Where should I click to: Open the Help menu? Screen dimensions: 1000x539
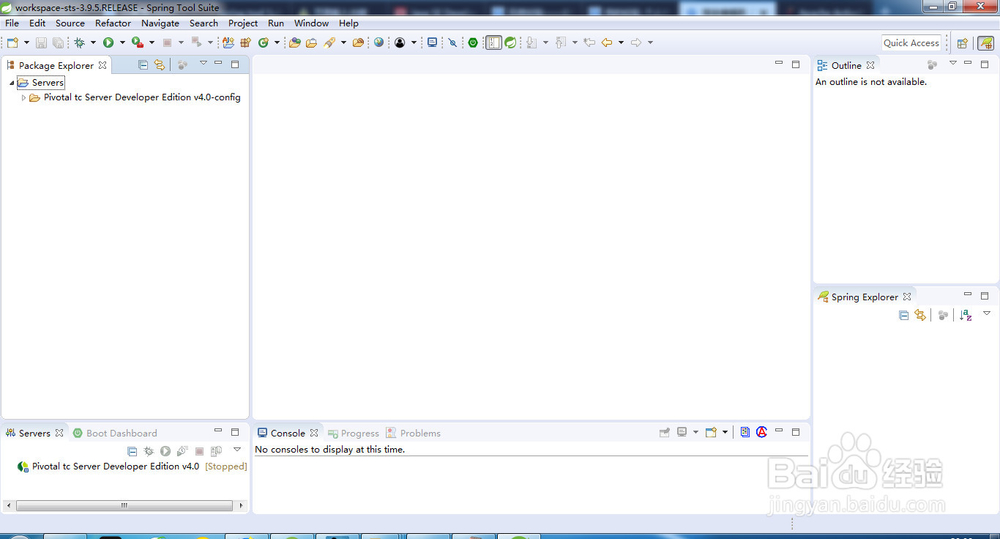coord(348,23)
